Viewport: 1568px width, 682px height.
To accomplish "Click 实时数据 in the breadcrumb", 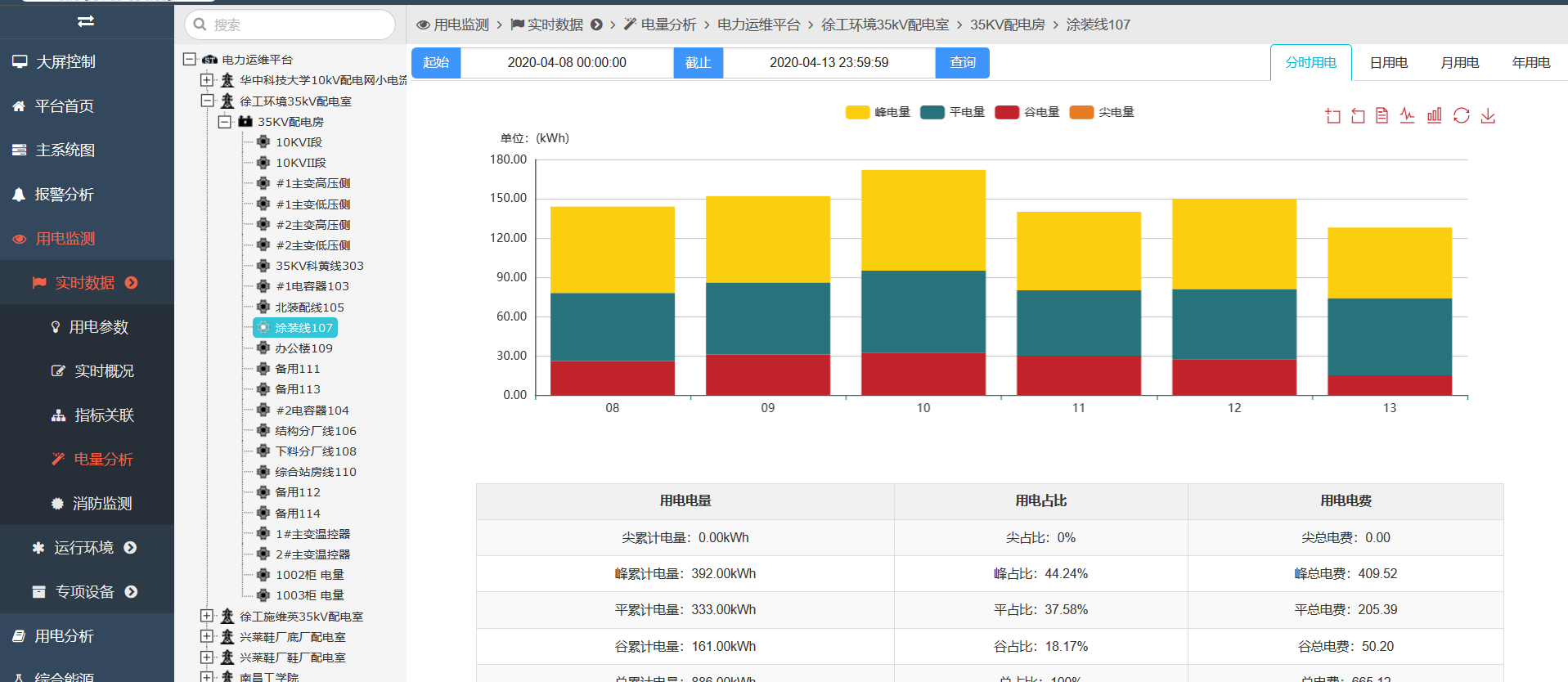I will pyautogui.click(x=555, y=25).
